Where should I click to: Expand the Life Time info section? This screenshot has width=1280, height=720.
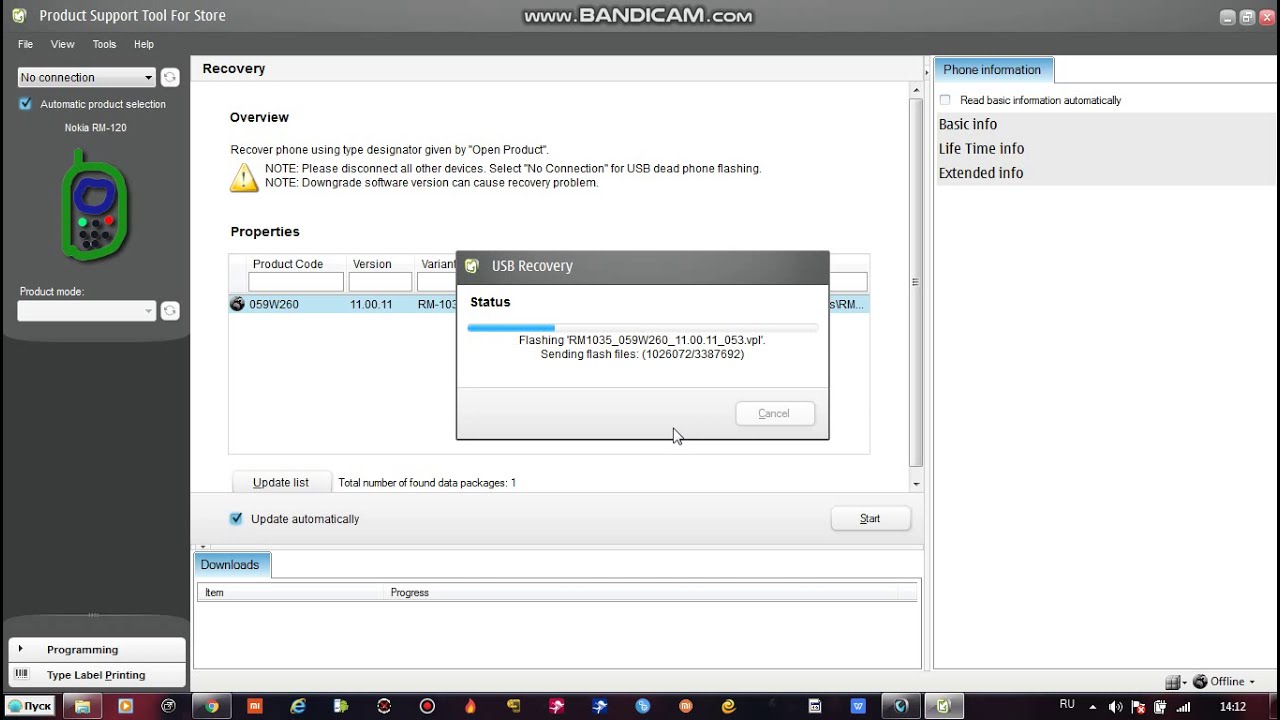pyautogui.click(x=981, y=148)
